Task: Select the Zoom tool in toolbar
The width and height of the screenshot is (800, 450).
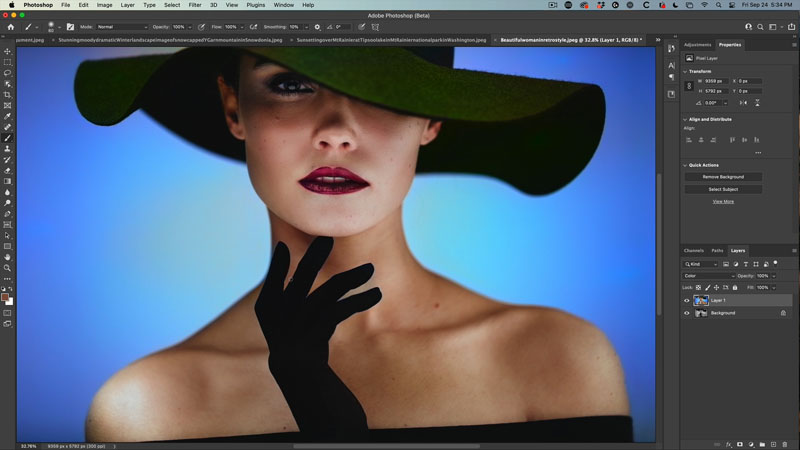Action: [x=8, y=268]
